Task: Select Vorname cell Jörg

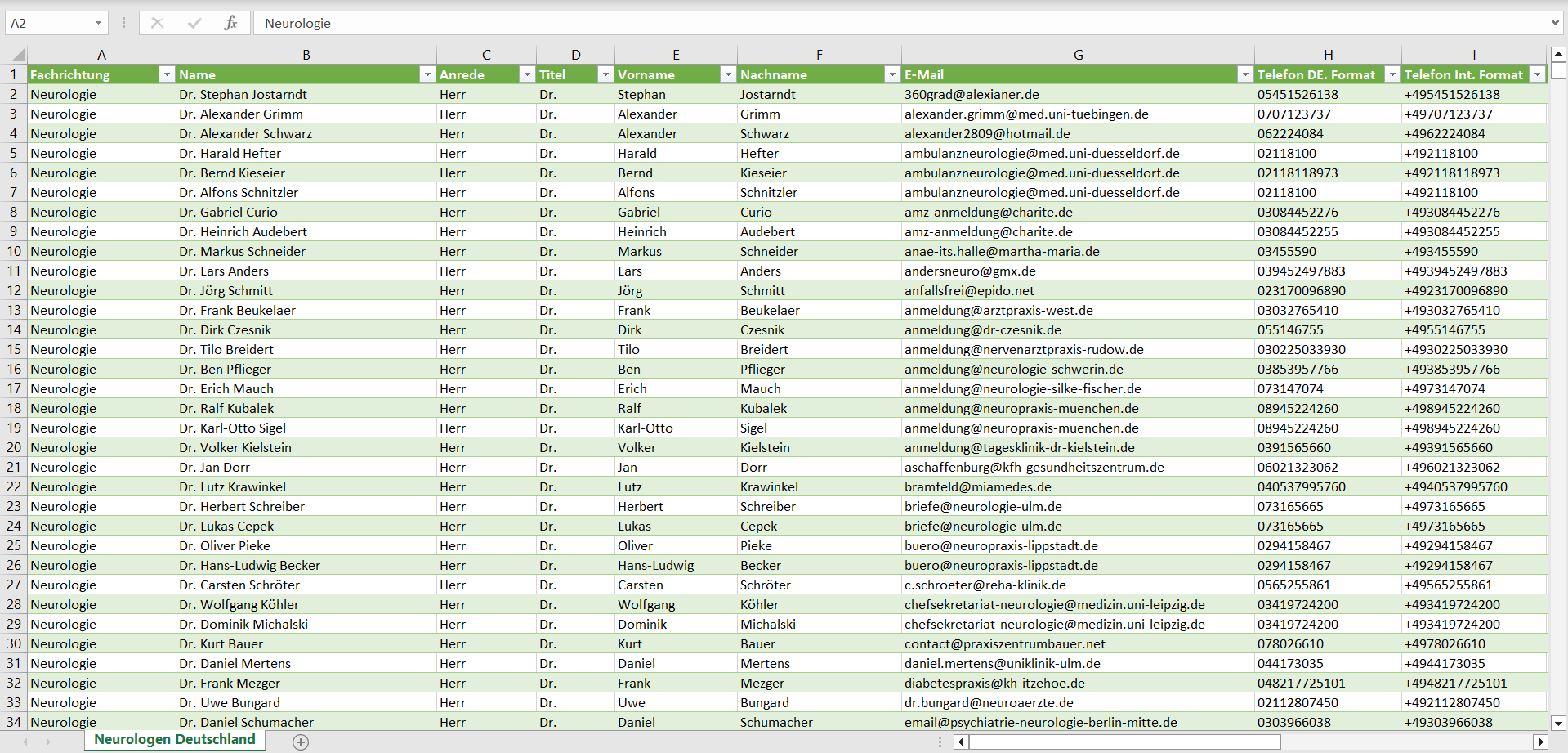Action: point(676,290)
